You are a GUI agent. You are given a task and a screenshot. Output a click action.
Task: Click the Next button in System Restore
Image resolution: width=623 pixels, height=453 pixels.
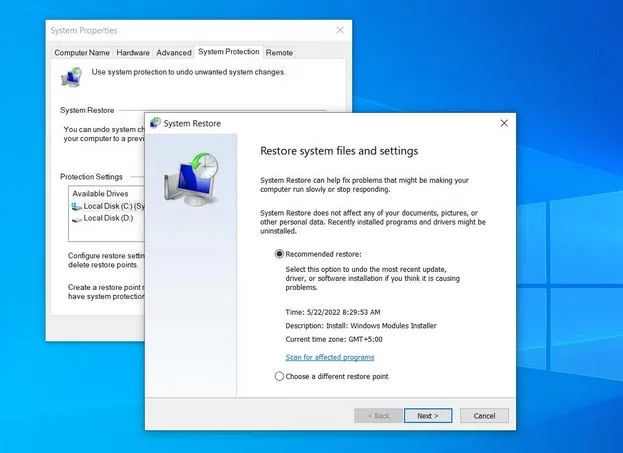coord(428,416)
